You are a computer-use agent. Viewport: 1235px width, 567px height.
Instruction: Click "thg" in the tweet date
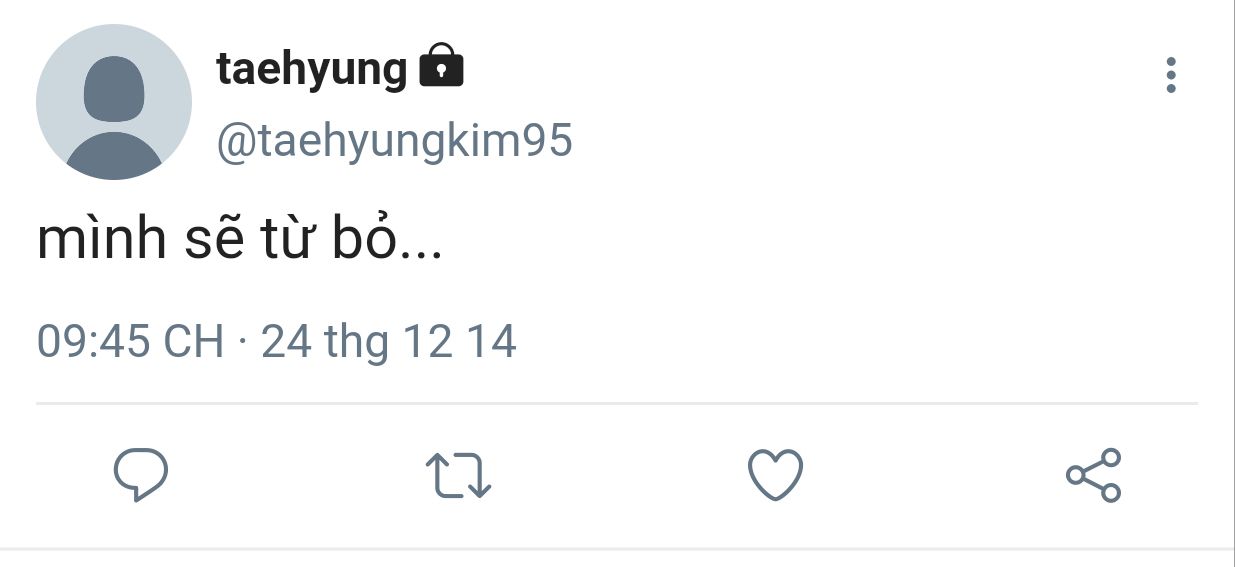(x=357, y=342)
